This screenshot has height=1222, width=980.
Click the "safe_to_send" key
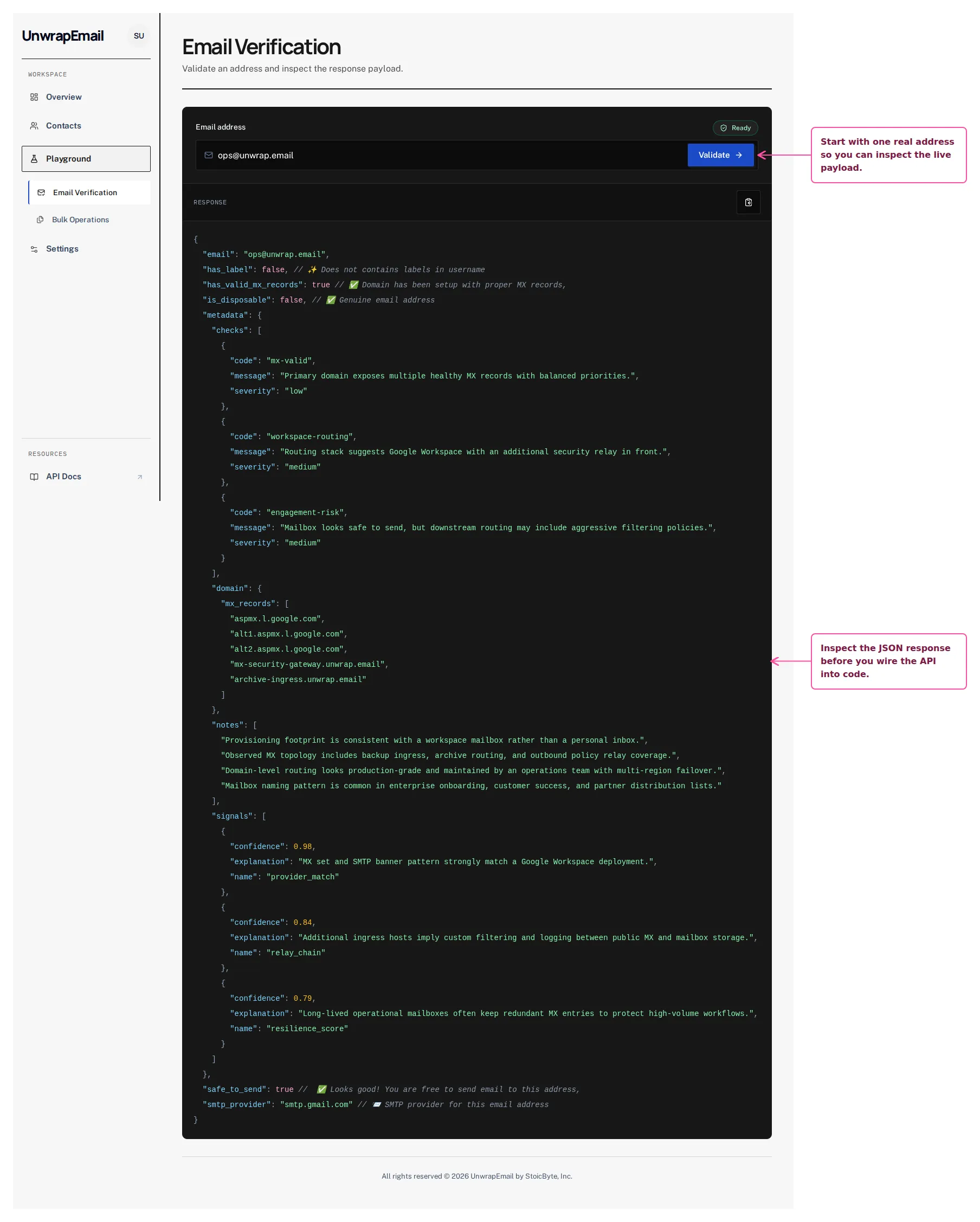(x=234, y=1090)
